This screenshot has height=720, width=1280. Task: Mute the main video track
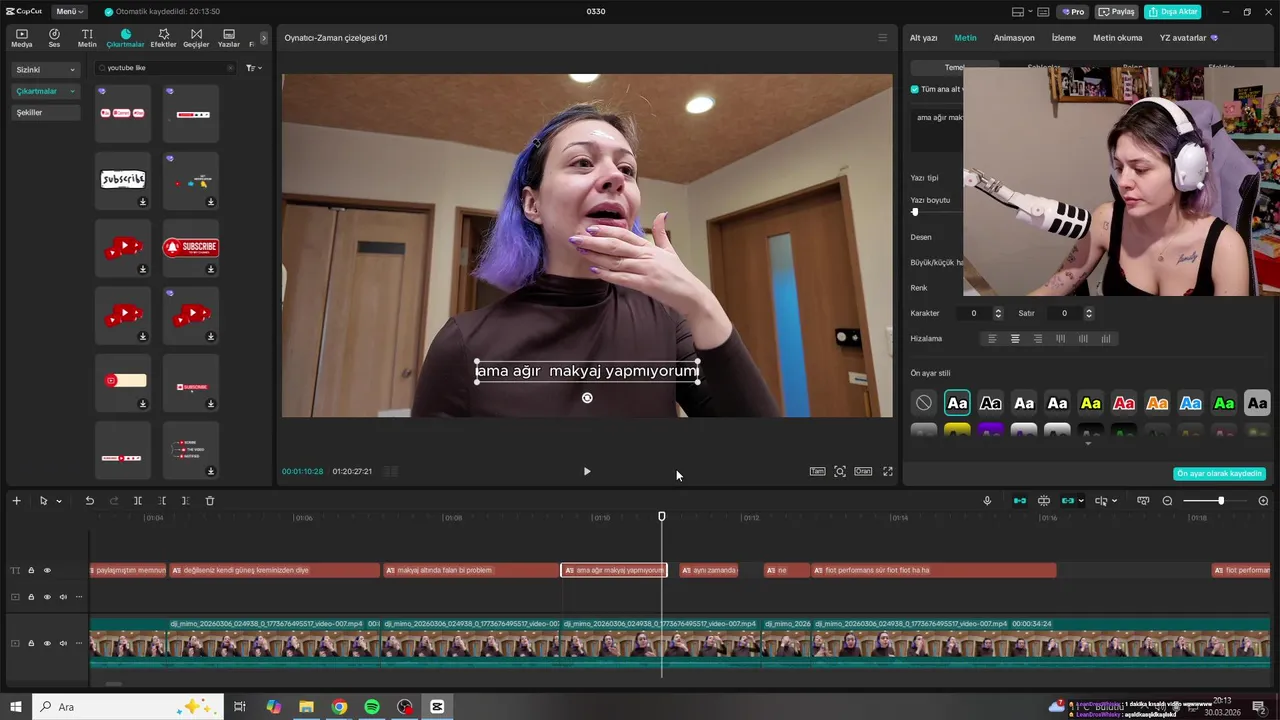63,643
